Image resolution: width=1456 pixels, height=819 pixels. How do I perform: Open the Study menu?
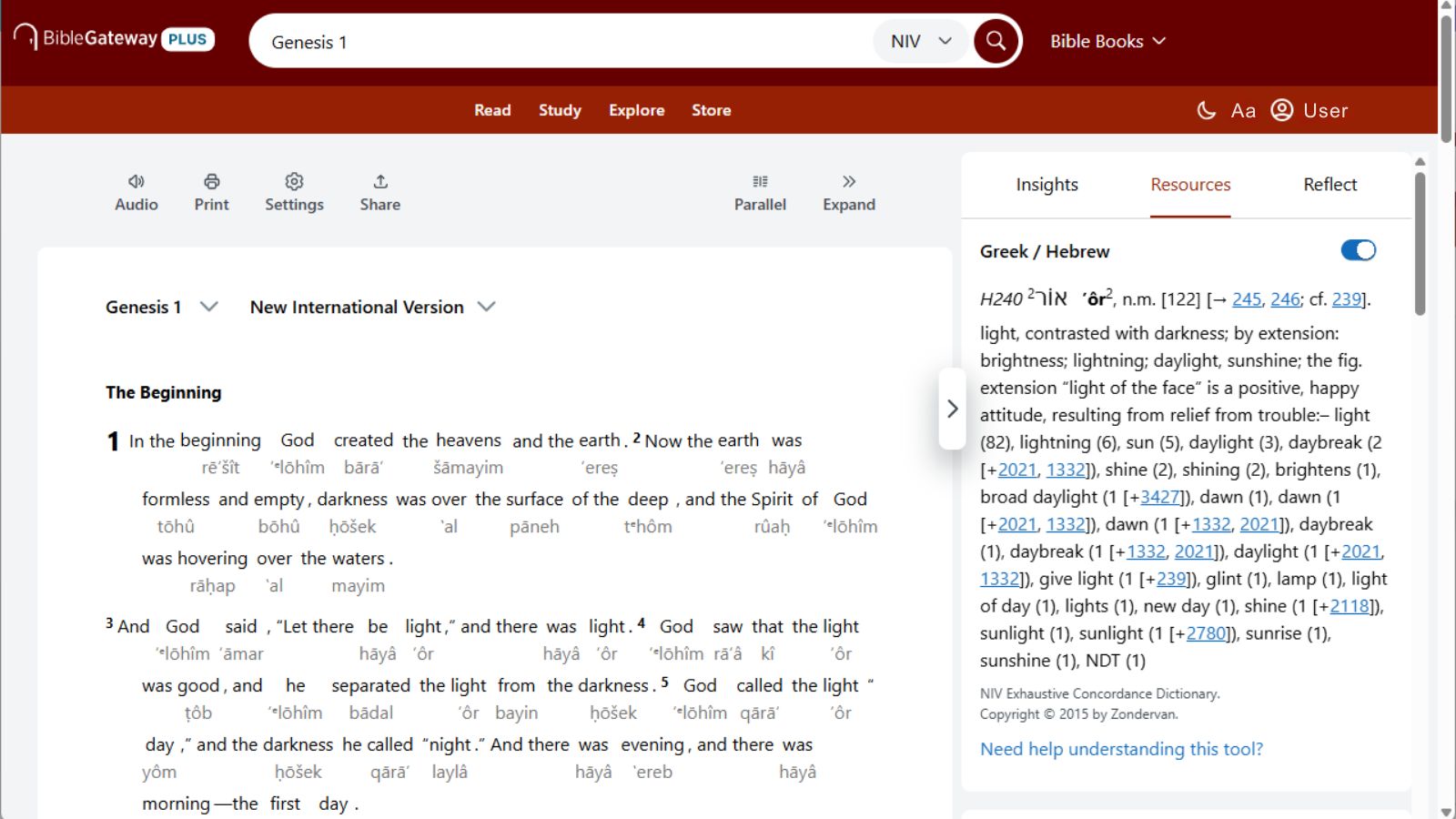pos(560,110)
